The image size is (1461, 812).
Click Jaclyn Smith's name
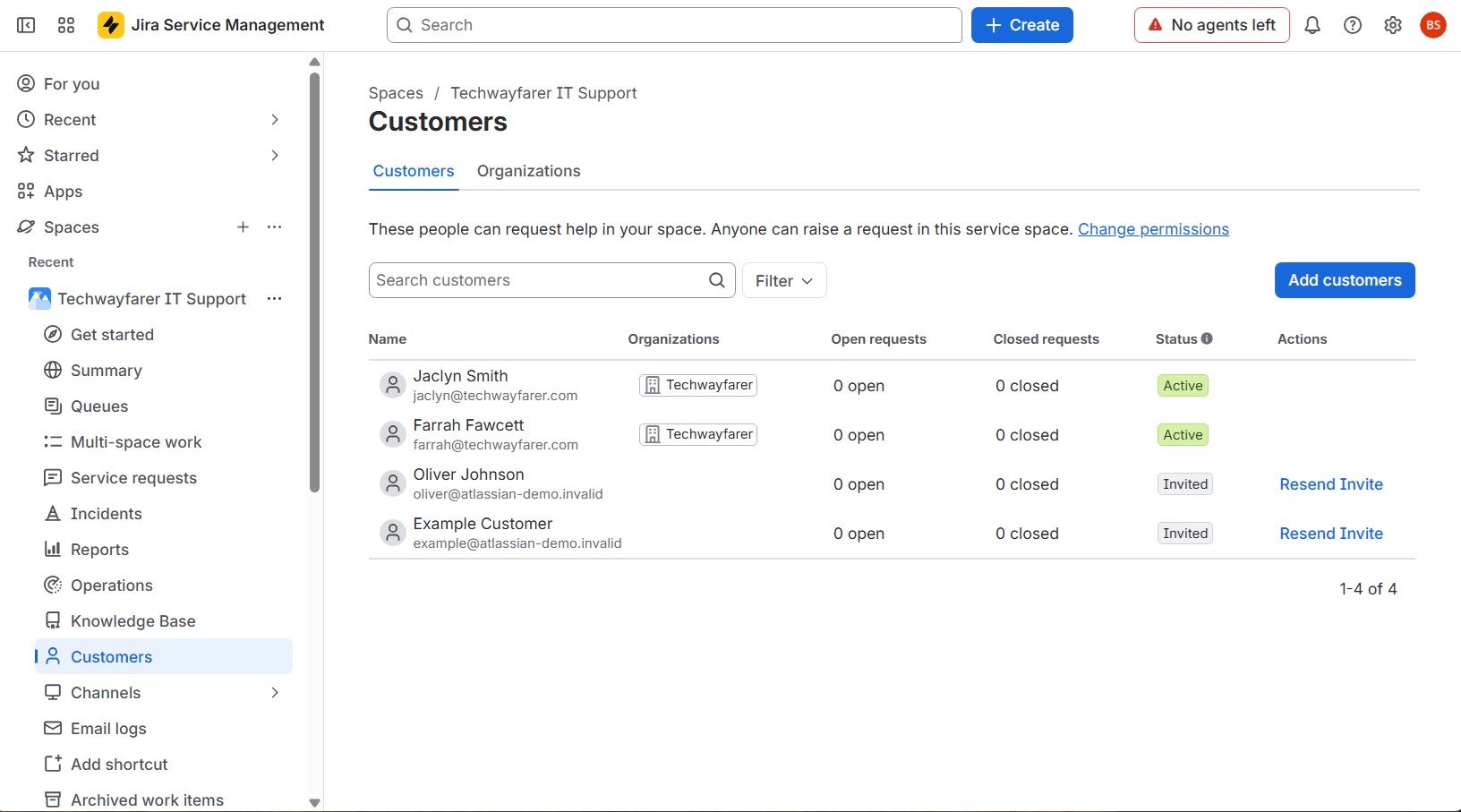click(x=460, y=376)
